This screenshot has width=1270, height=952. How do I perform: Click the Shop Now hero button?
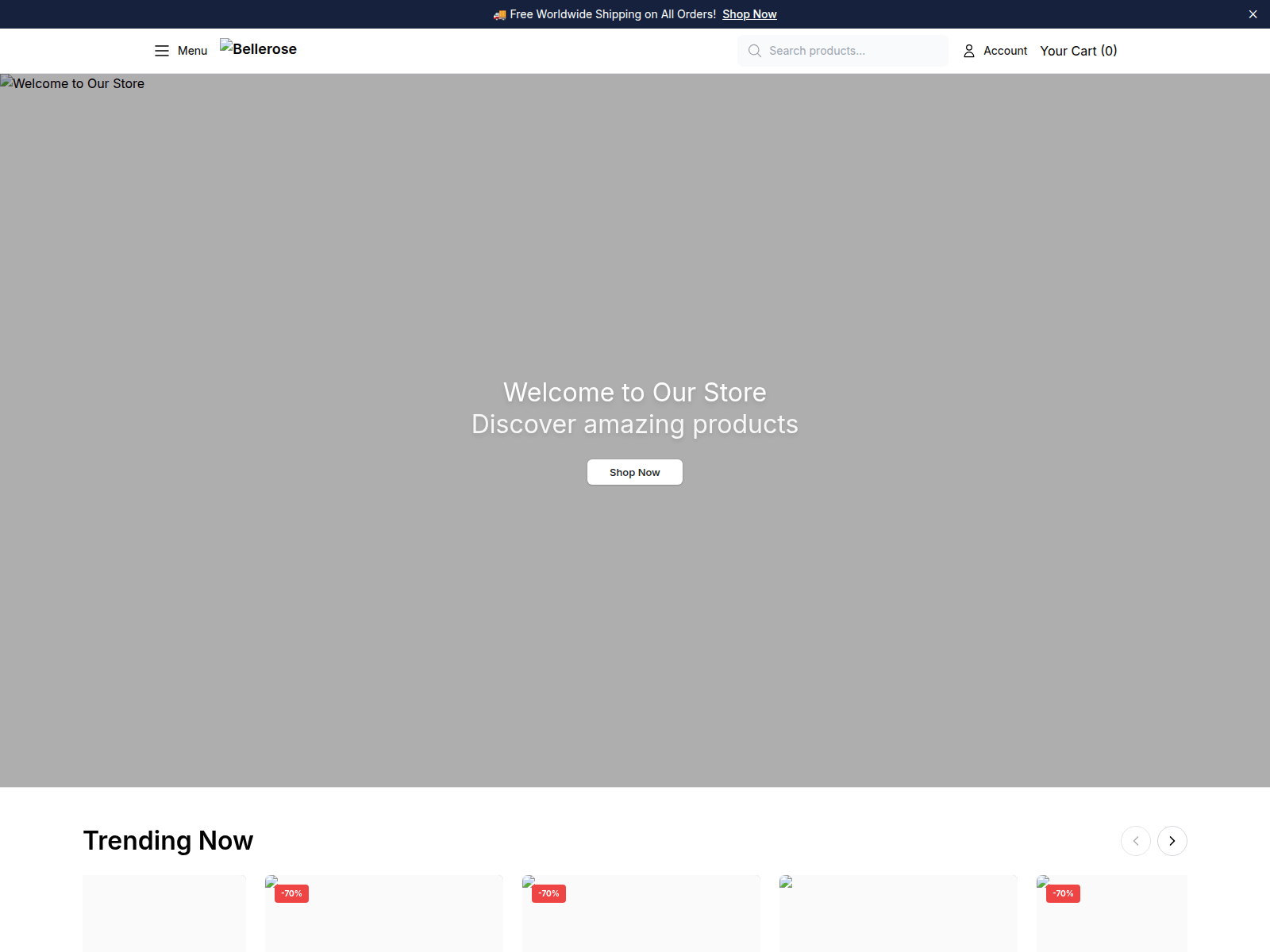tap(635, 472)
